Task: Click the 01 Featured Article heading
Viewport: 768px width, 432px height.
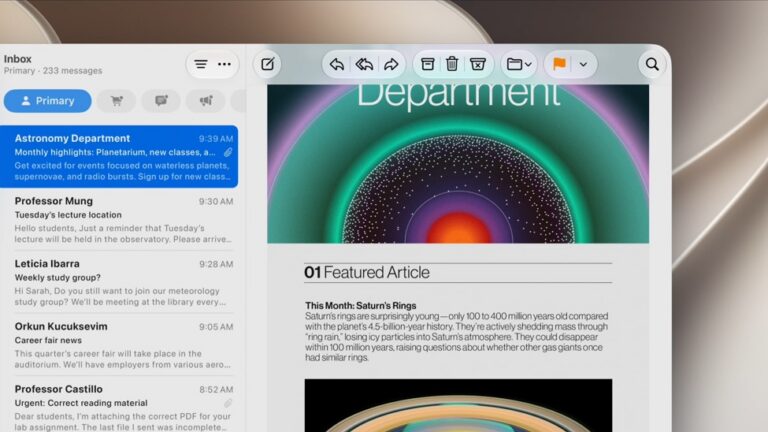Action: coord(367,272)
